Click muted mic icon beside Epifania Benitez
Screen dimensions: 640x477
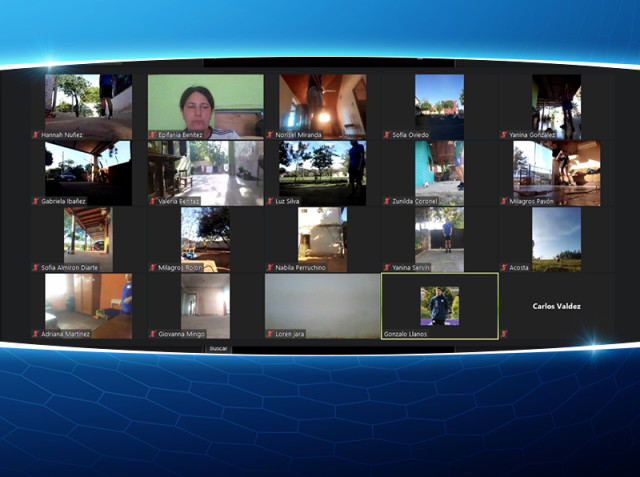153,135
